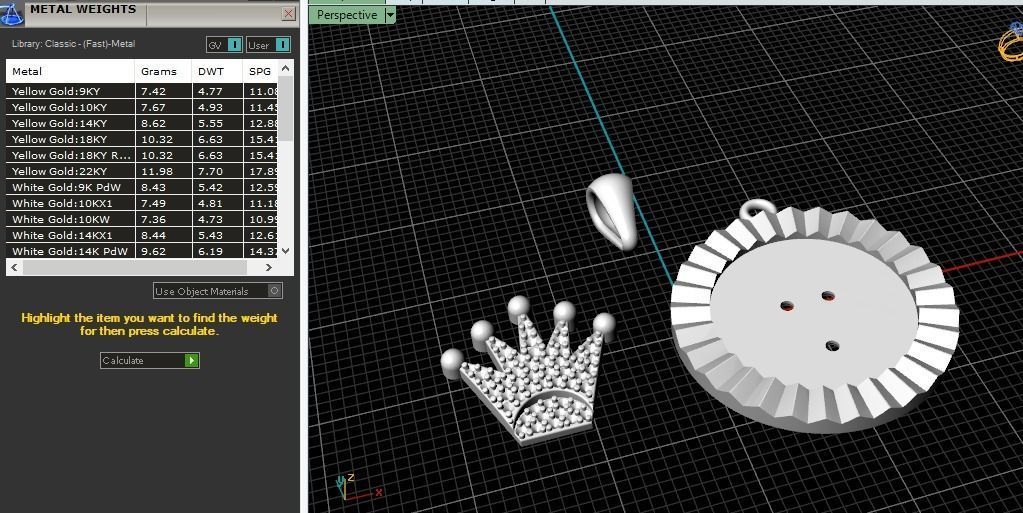Image resolution: width=1023 pixels, height=513 pixels.
Task: Select the White Gold:14K PdW row
Action: point(142,251)
